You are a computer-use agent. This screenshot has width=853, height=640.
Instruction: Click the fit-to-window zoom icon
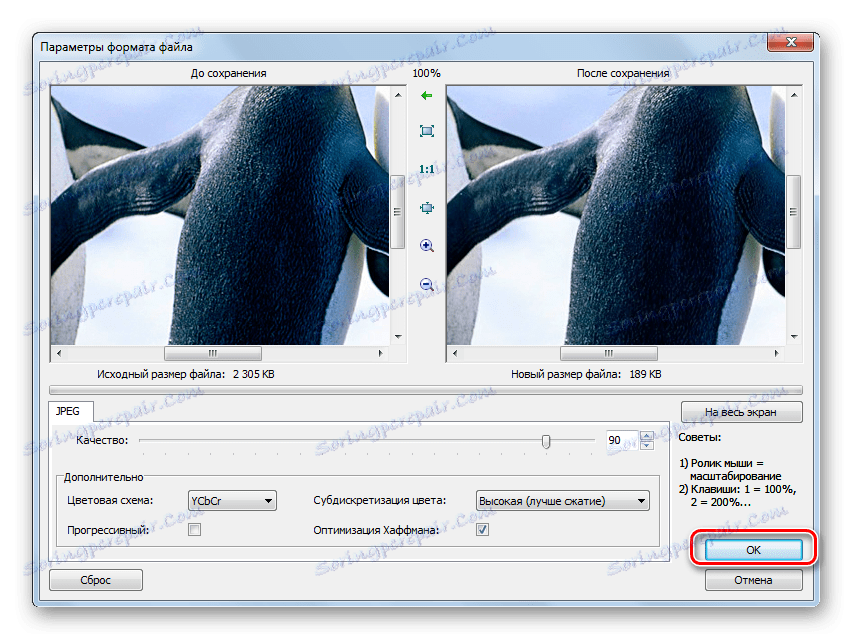(426, 131)
